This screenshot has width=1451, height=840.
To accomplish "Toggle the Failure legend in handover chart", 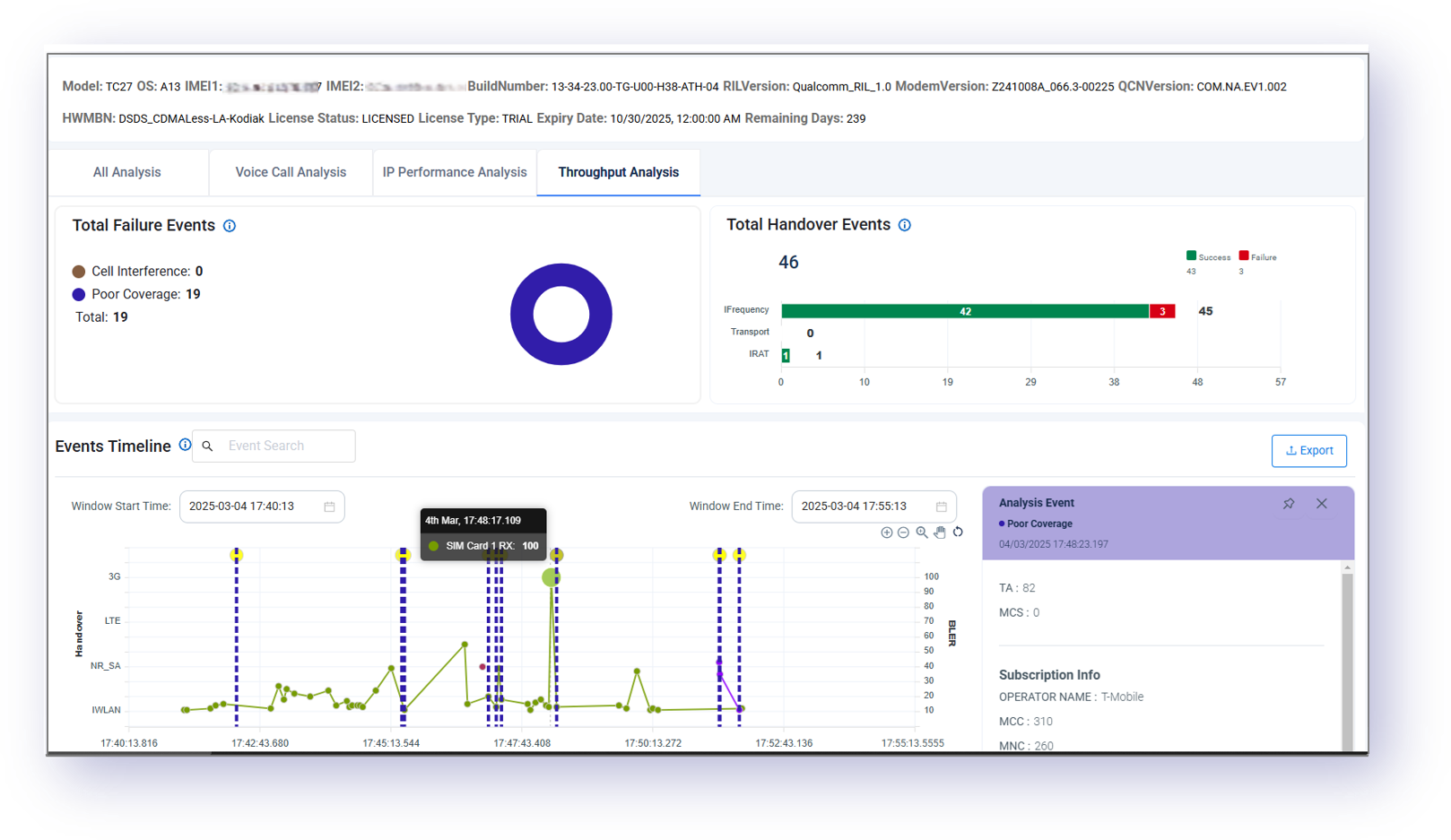I will tap(1257, 257).
